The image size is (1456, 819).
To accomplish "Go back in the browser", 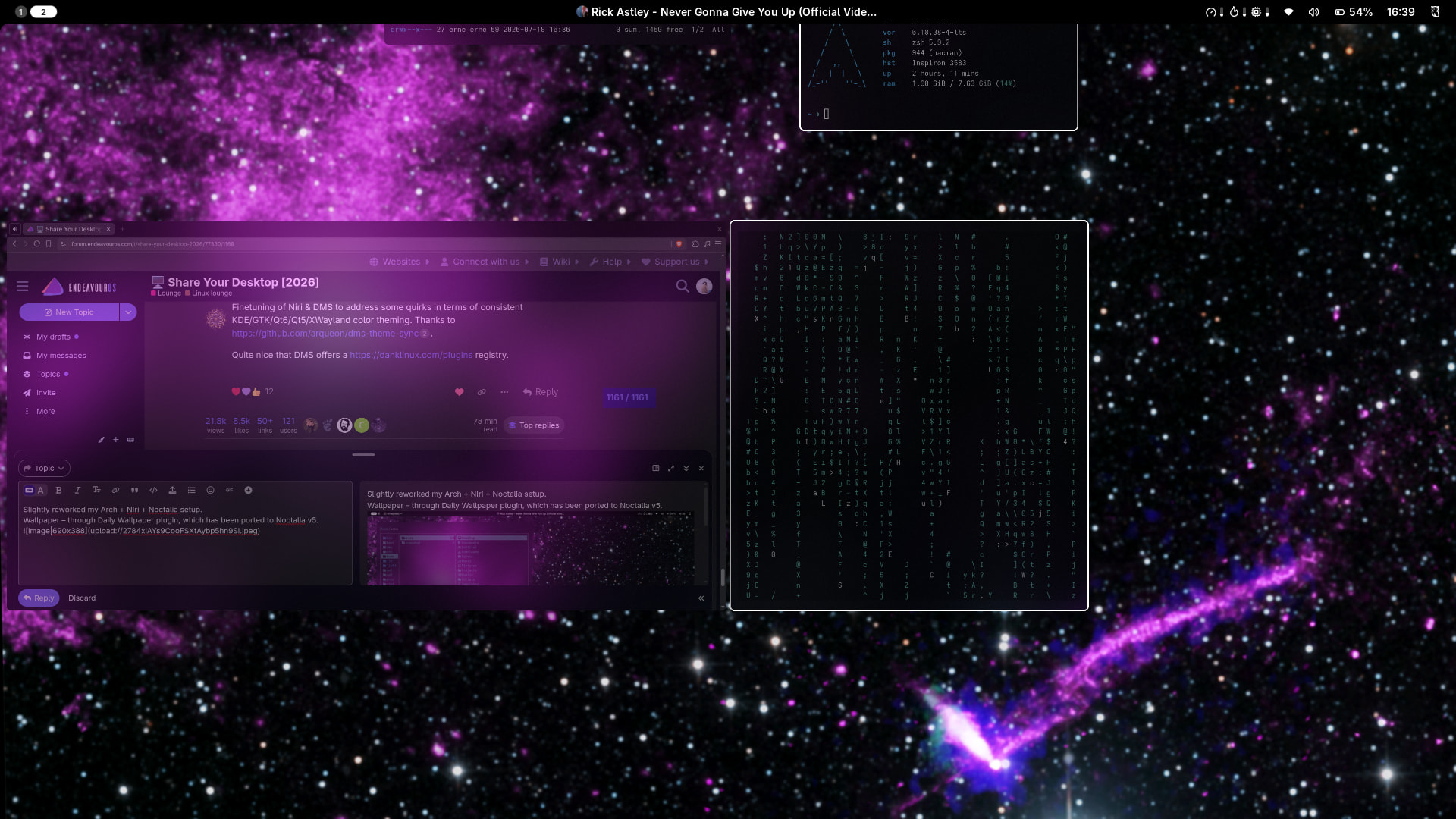I will pos(14,244).
